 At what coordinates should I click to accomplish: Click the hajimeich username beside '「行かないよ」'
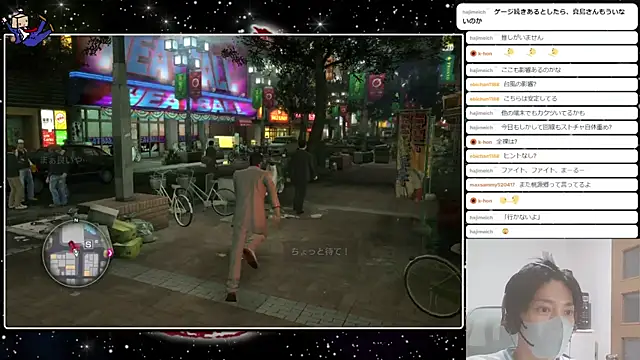coord(481,218)
